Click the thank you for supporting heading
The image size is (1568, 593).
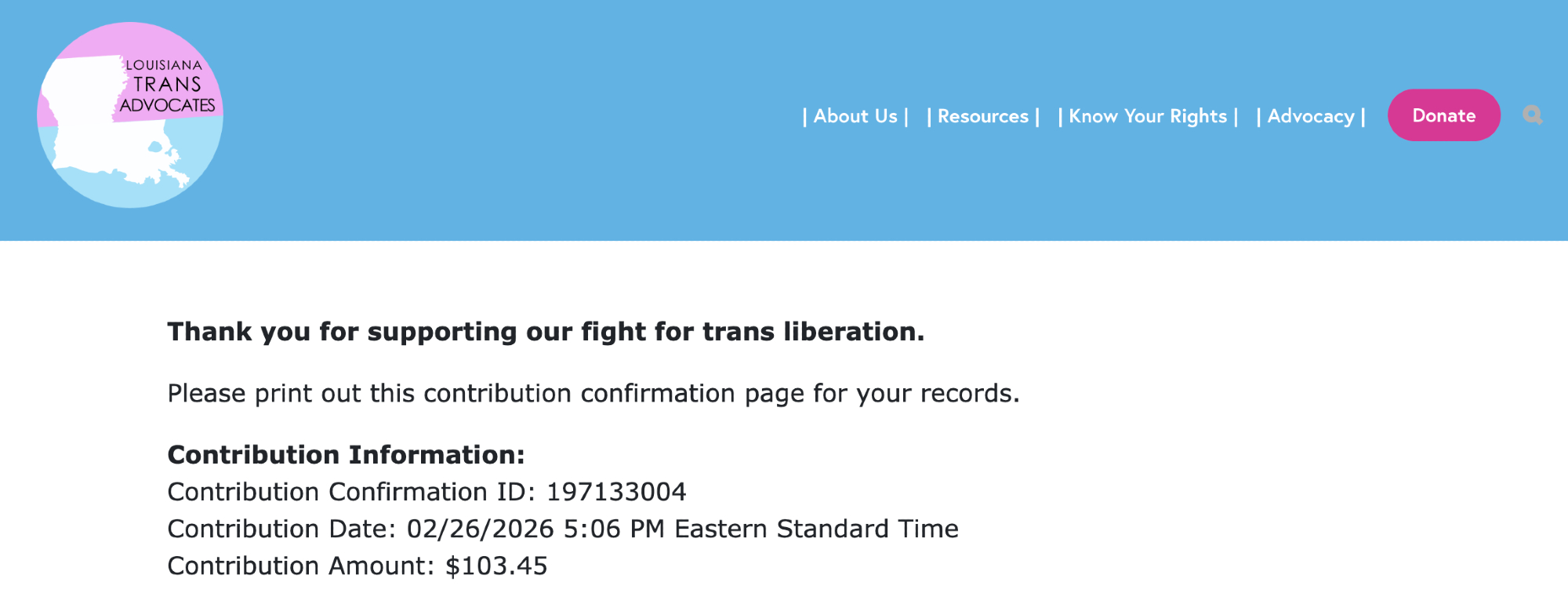546,332
